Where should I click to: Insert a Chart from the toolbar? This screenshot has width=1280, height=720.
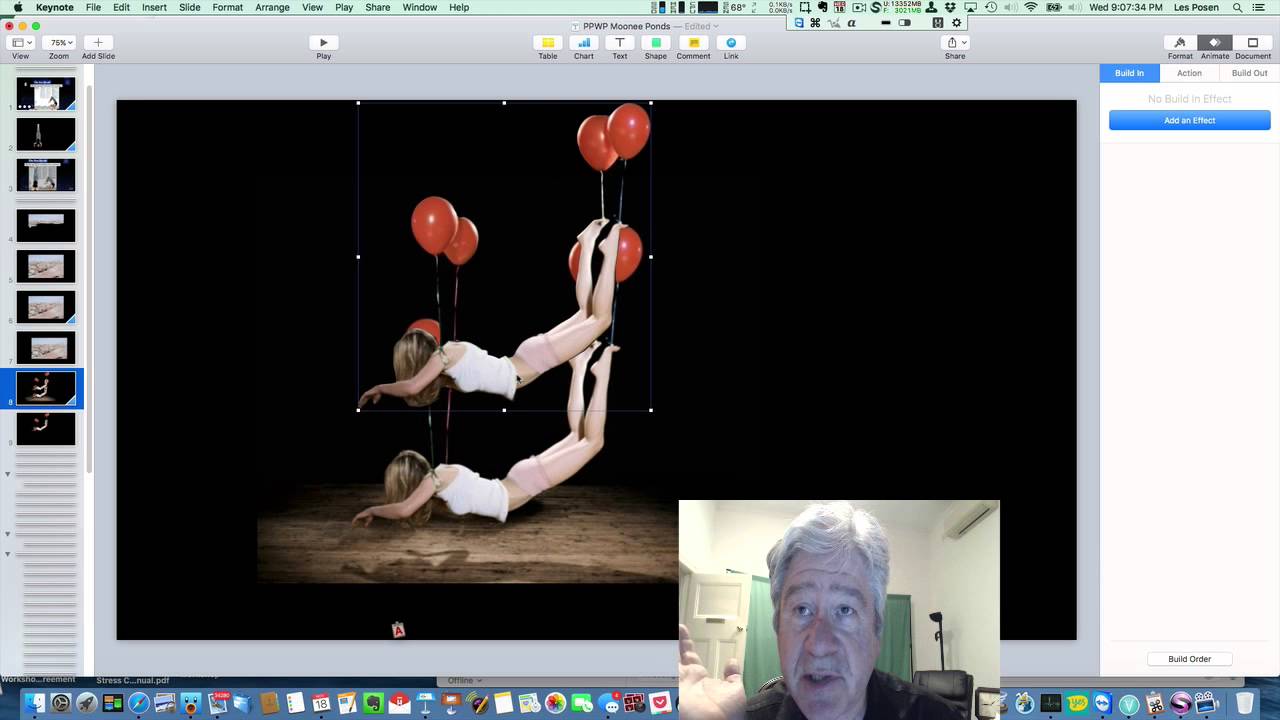(x=584, y=43)
